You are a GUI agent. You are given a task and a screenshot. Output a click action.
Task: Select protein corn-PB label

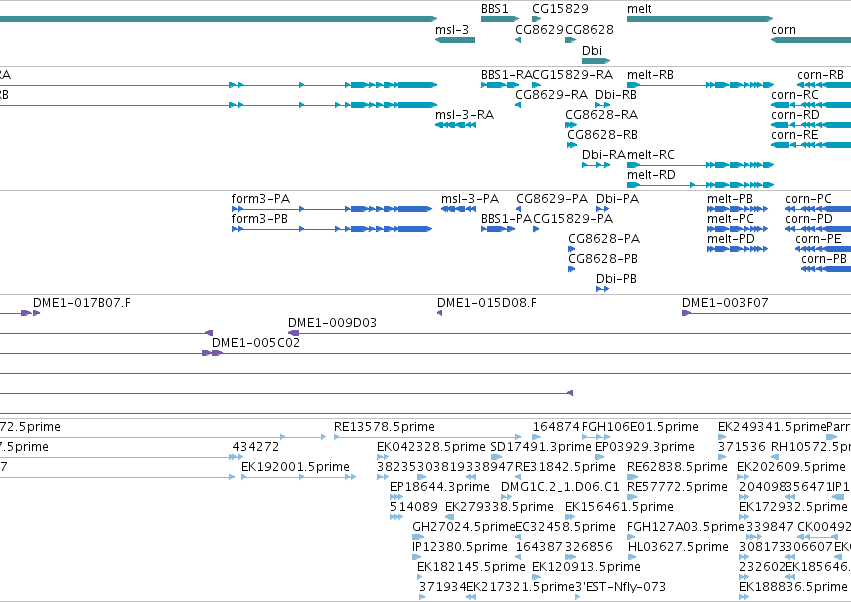coord(824,259)
